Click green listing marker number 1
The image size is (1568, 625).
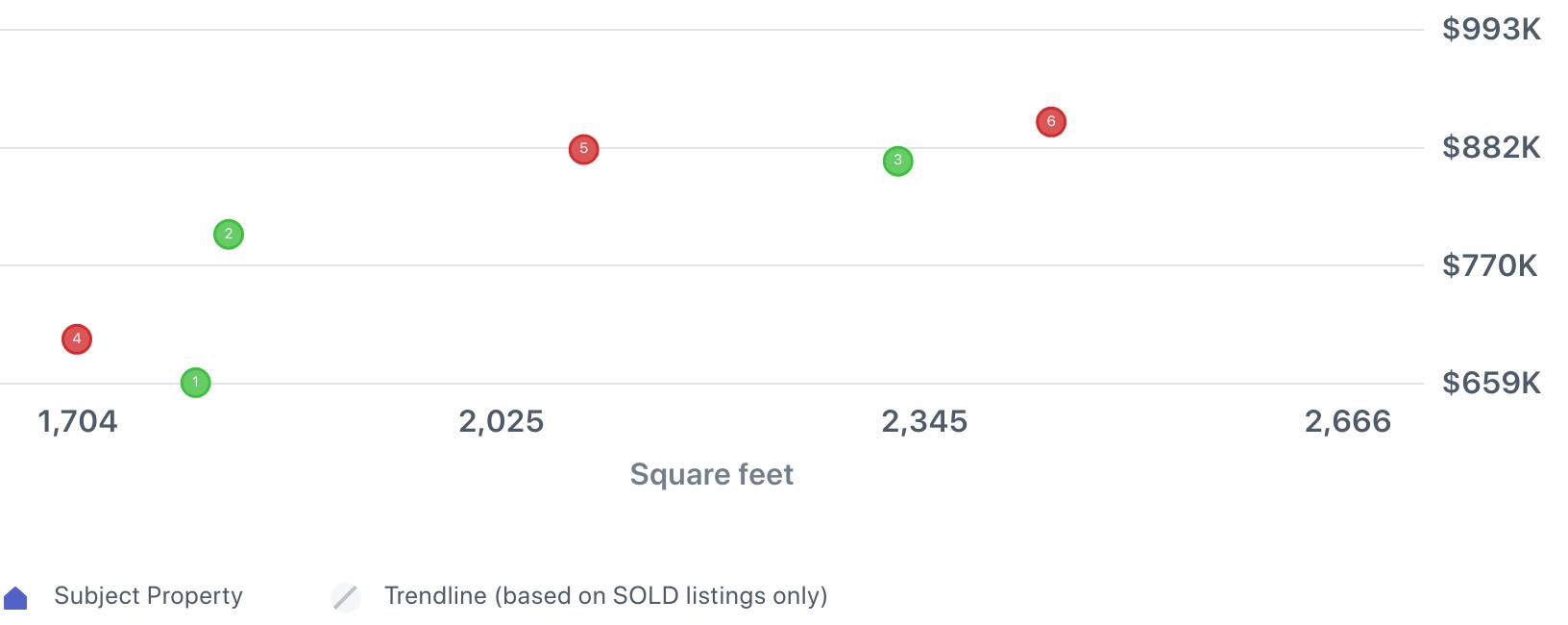195,383
